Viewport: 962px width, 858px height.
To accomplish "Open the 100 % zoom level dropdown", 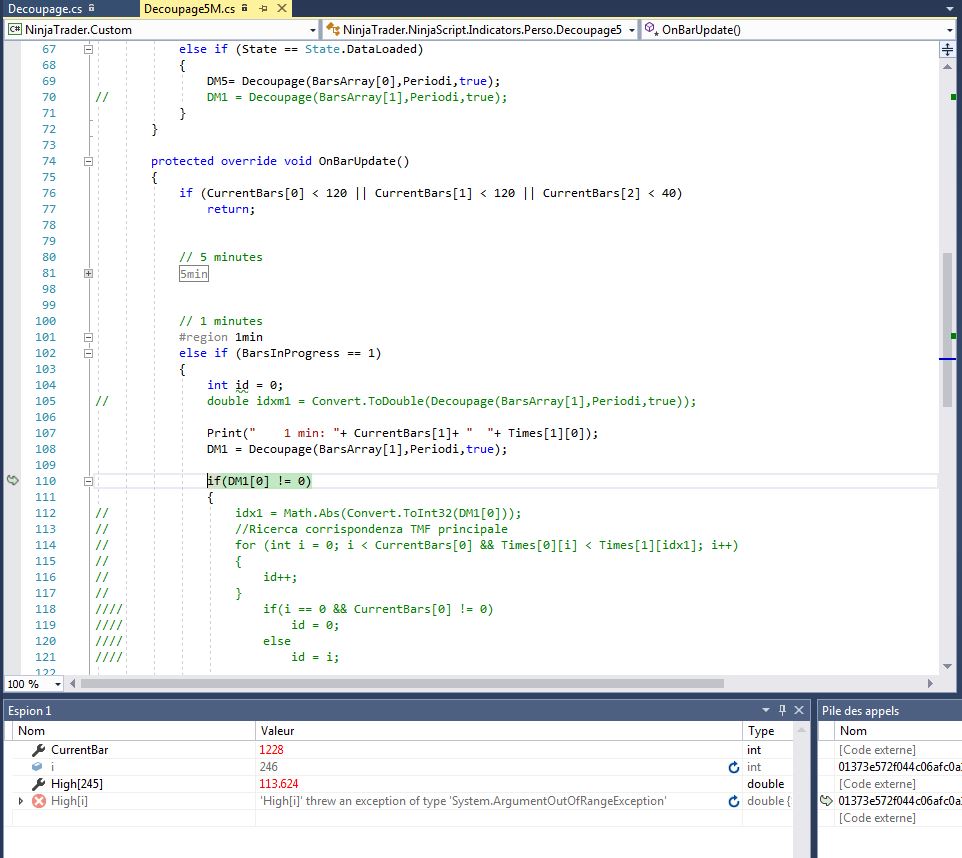I will [x=57, y=684].
